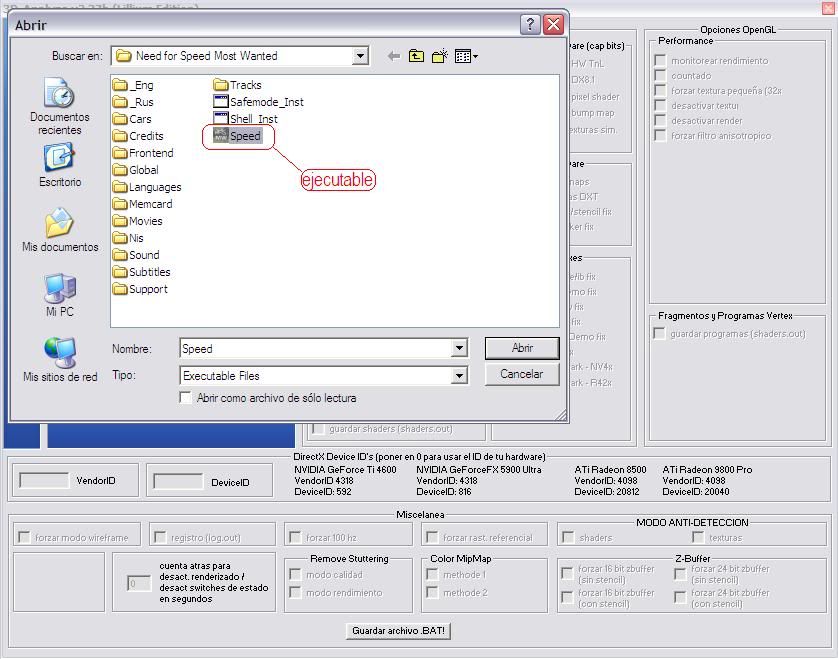Check 'forzar 16 bit zbuffer (sin stencil)'
This screenshot has width=838, height=659.
[567, 573]
